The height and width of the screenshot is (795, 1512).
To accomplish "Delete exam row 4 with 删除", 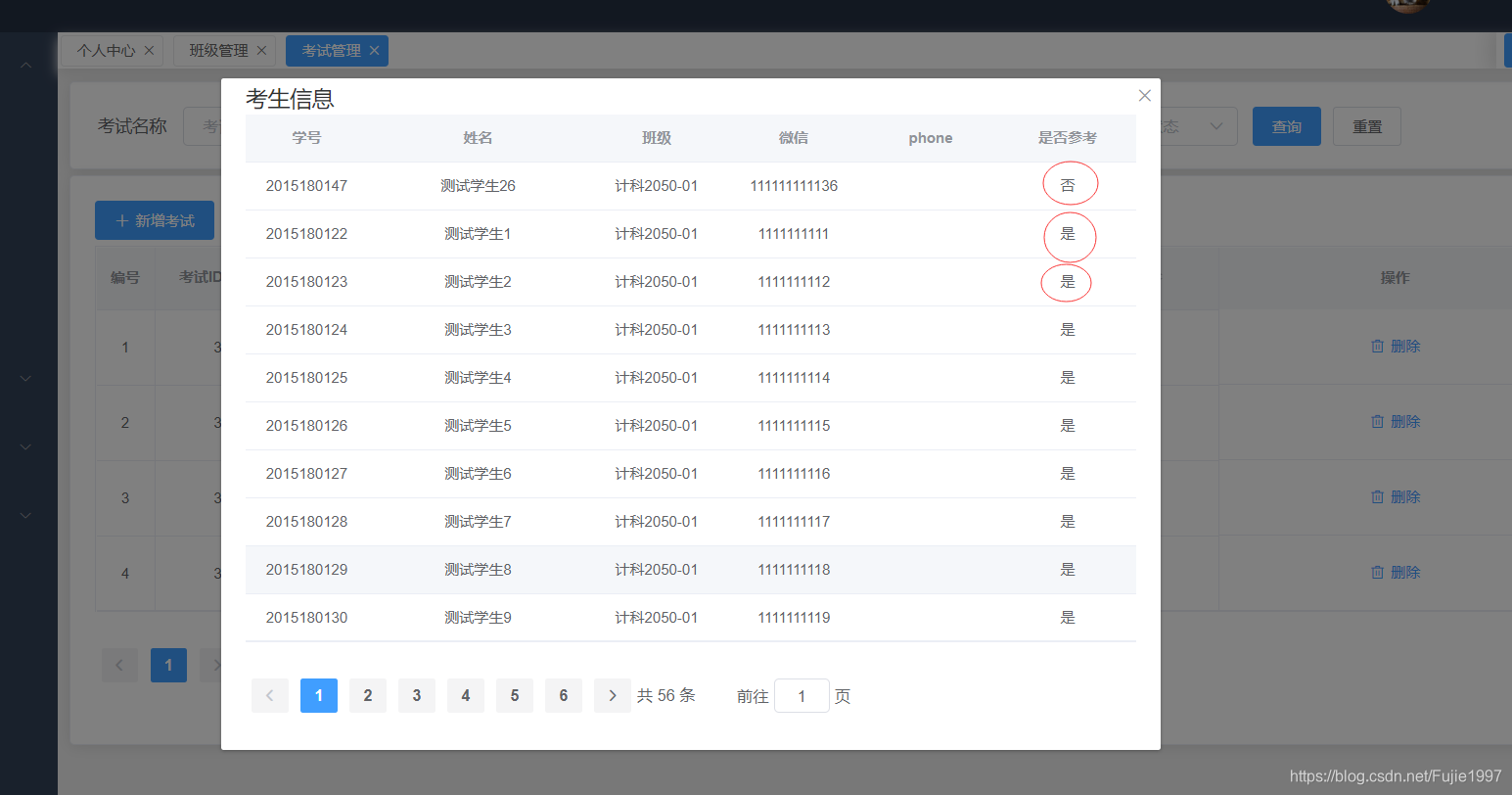I will click(x=1396, y=573).
